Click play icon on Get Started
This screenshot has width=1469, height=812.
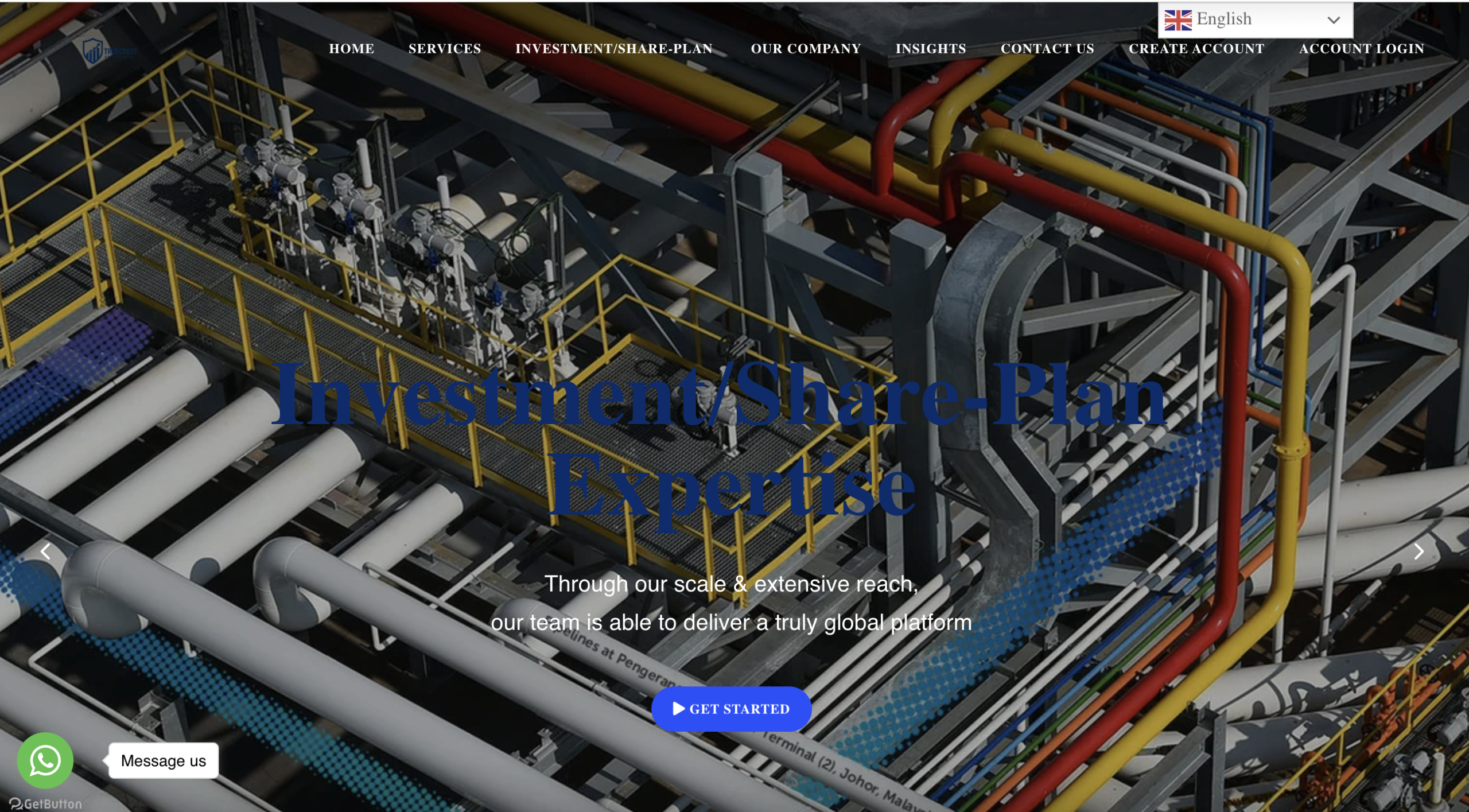[678, 708]
